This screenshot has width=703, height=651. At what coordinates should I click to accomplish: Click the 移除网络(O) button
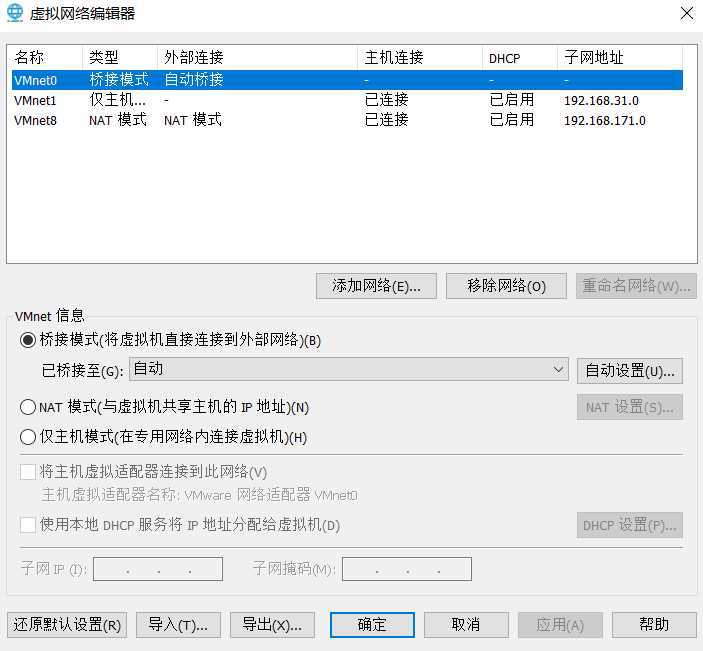pos(506,286)
